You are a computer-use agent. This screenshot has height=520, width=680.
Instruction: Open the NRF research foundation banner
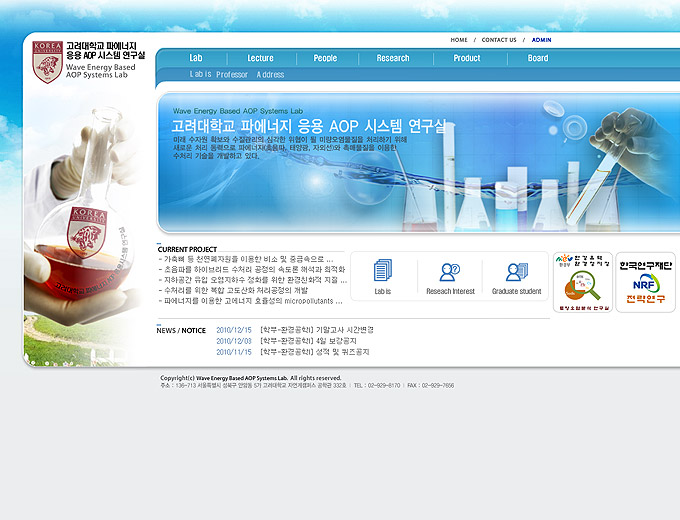(645, 282)
